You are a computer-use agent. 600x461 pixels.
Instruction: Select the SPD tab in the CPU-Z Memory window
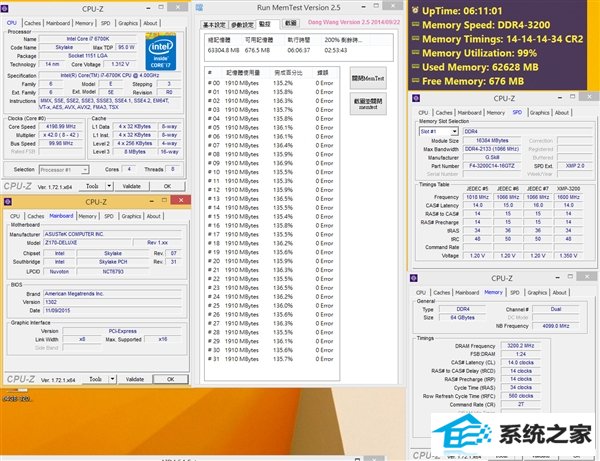coord(515,293)
